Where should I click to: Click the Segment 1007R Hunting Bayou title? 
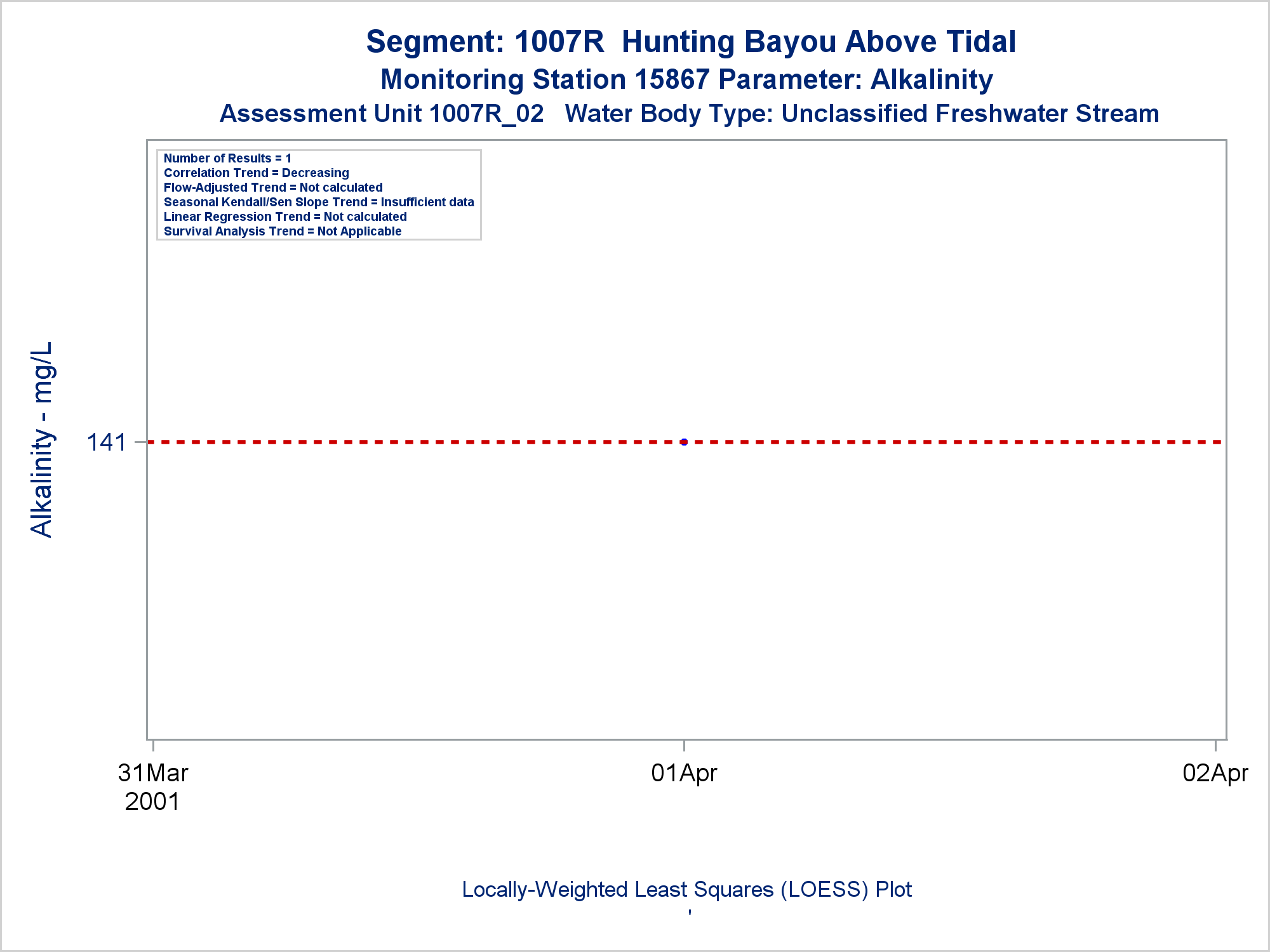coord(691,42)
